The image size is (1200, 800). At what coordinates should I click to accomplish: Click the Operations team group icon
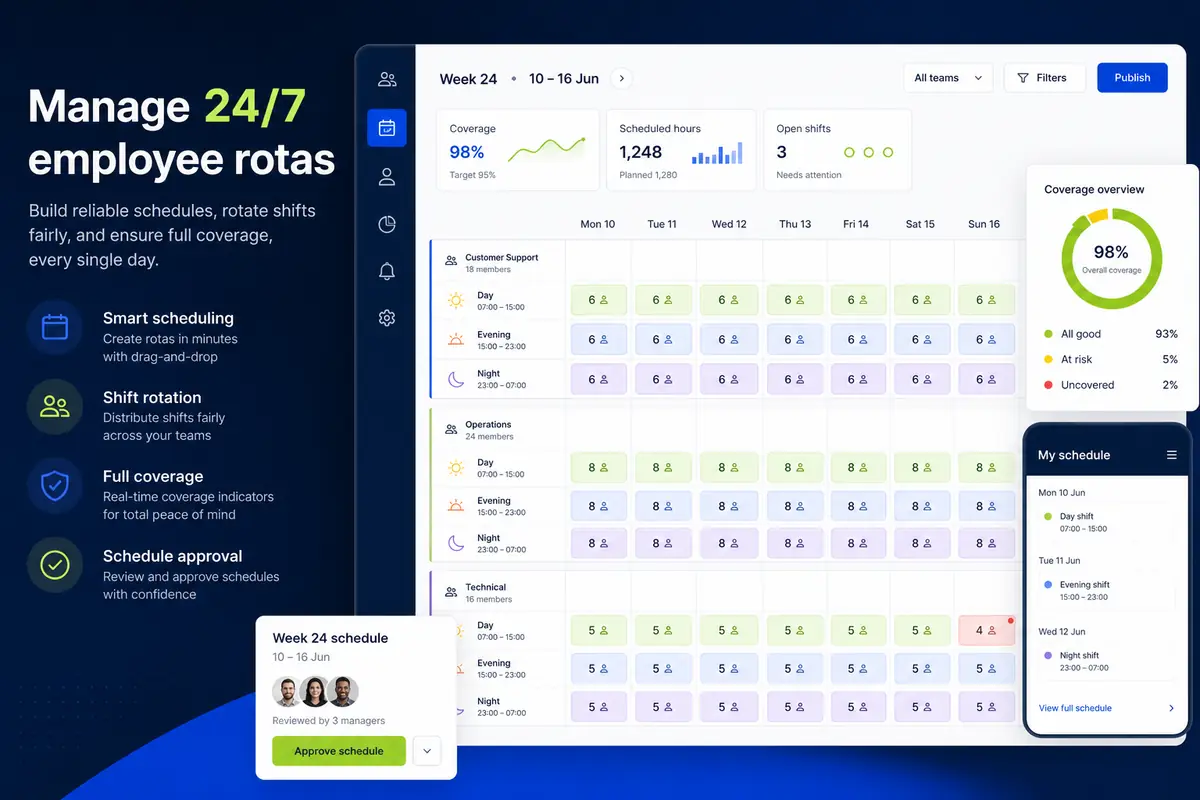tap(451, 428)
